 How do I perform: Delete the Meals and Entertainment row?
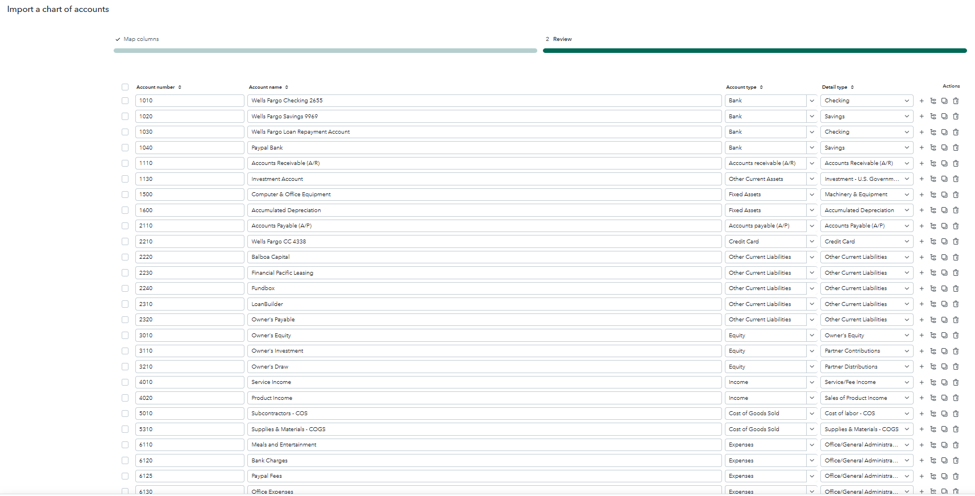tap(956, 445)
